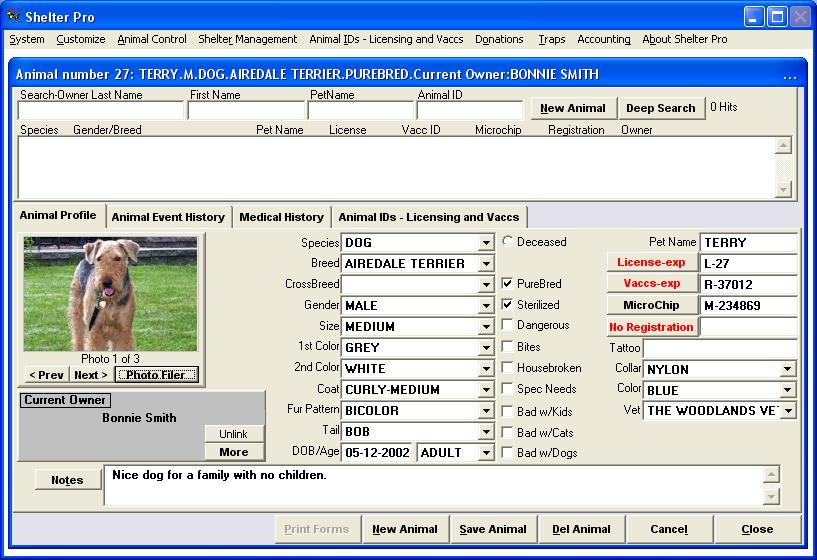Open the 2nd Color dropdown
The image size is (817, 560).
486,369
